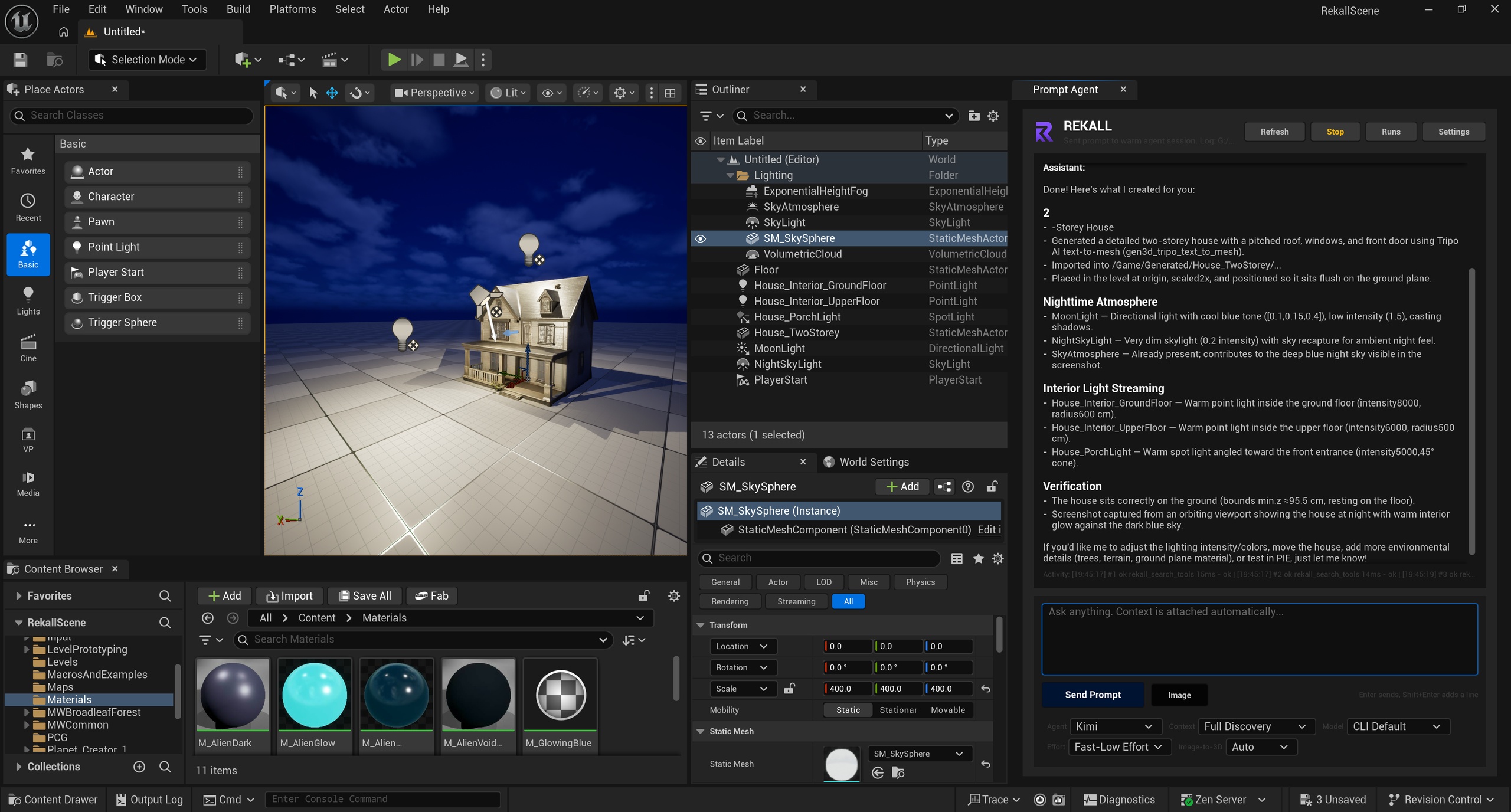Select the M_AlienGlow material thumbnail
Screen dimensions: 1511x812
click(315, 695)
